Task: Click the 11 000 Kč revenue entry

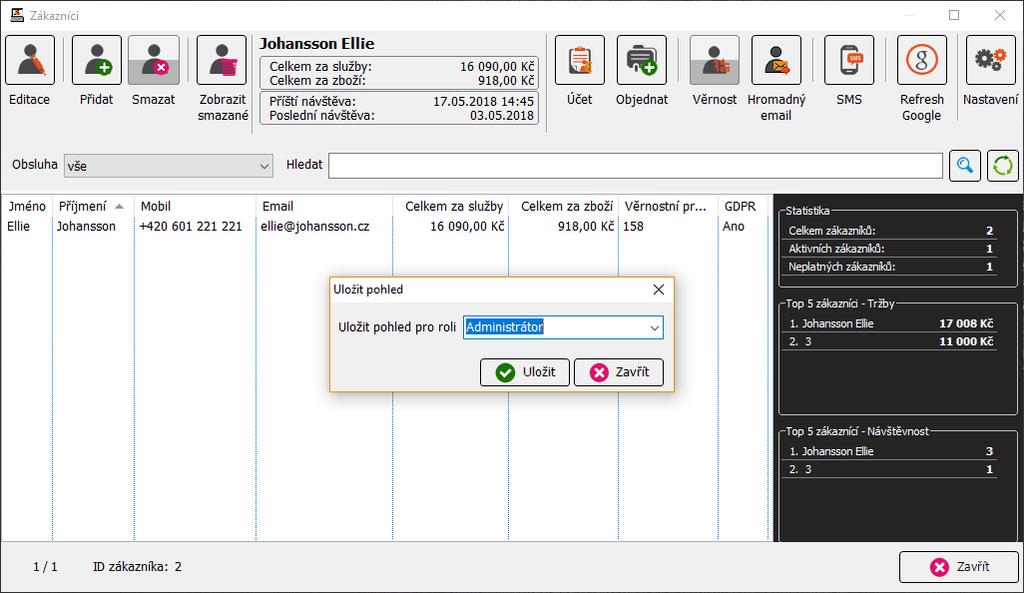Action: point(966,342)
